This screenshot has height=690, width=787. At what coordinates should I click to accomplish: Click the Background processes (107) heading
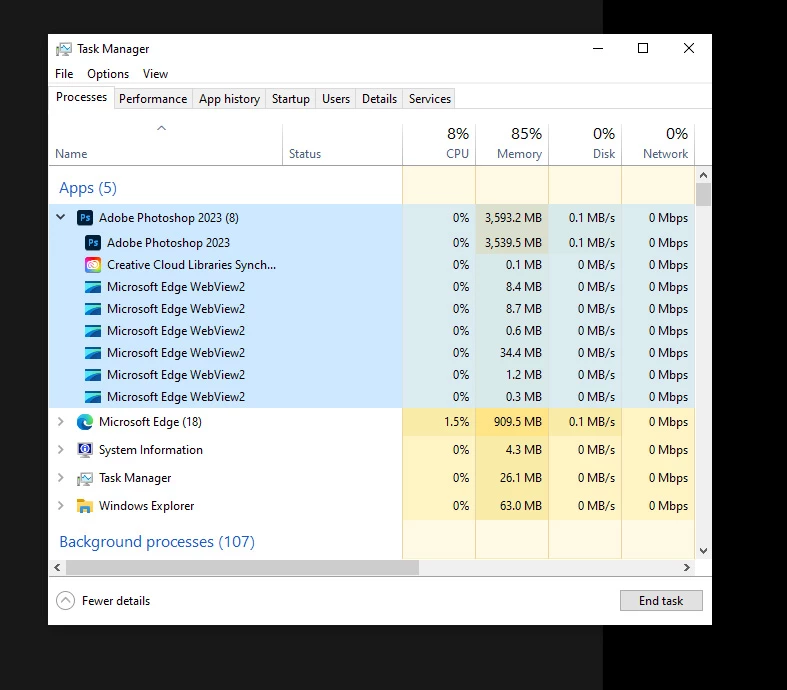coord(157,542)
